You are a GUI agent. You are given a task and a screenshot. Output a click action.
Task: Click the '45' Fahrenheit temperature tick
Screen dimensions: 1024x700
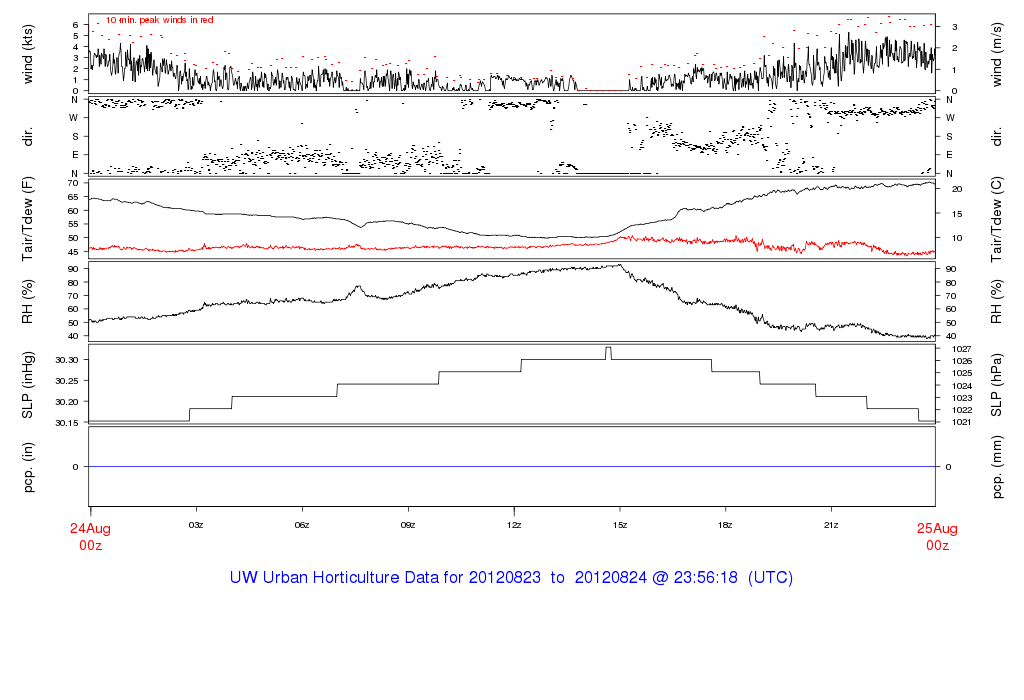pyautogui.click(x=73, y=252)
